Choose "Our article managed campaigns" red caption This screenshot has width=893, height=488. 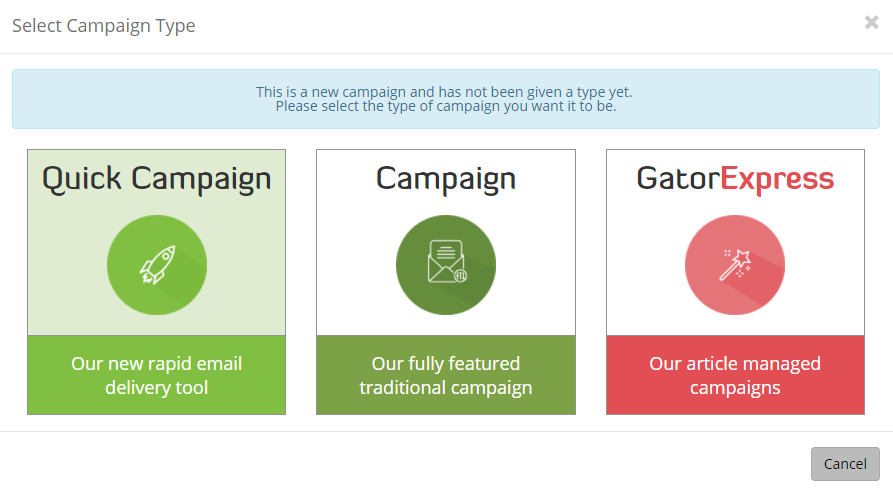[735, 375]
